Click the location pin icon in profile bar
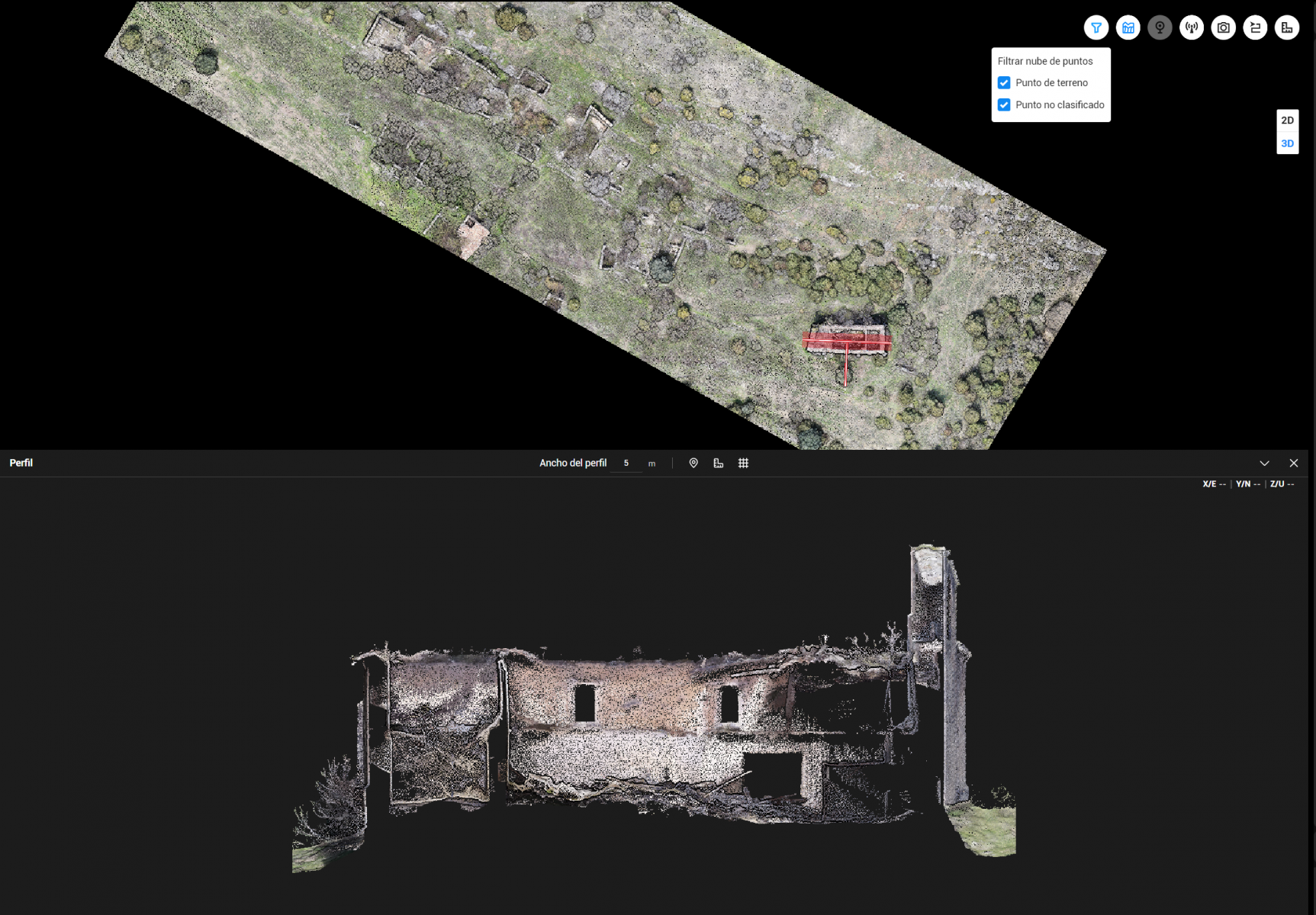 pos(693,463)
